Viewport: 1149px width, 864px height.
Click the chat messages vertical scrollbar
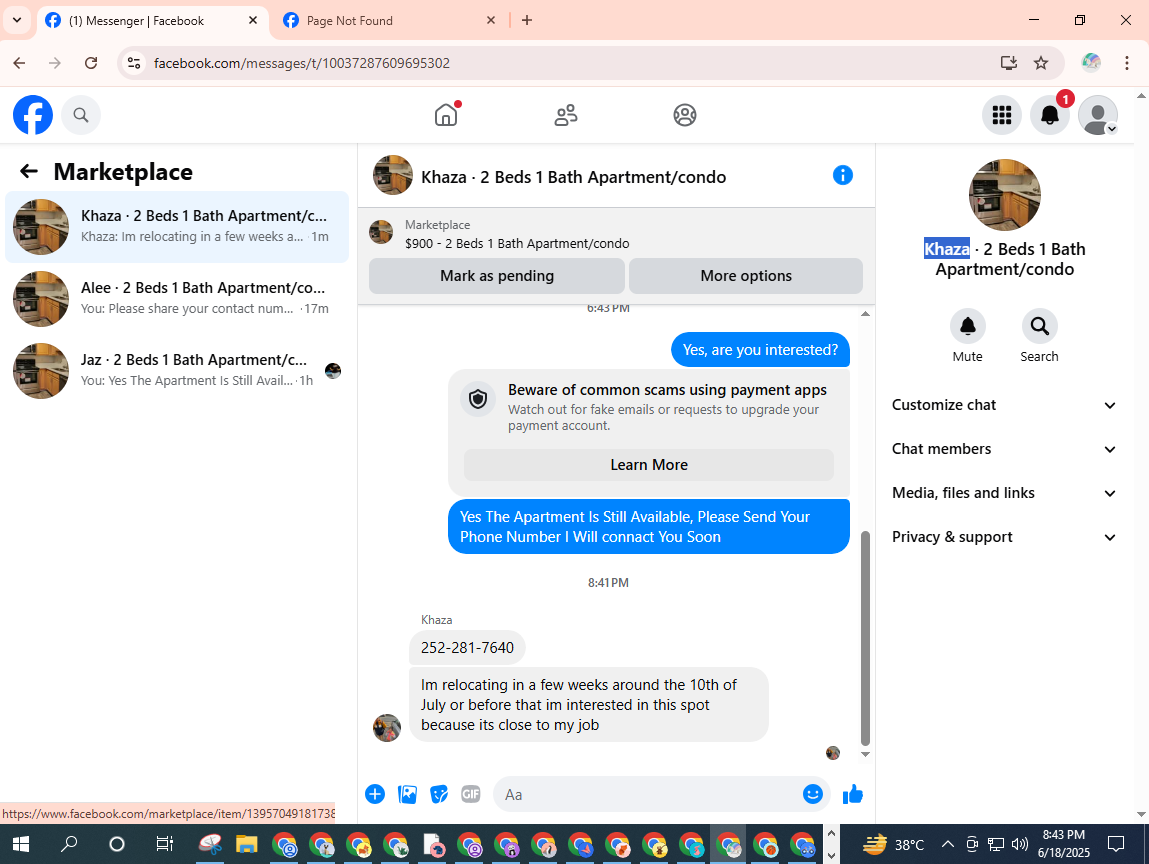865,638
